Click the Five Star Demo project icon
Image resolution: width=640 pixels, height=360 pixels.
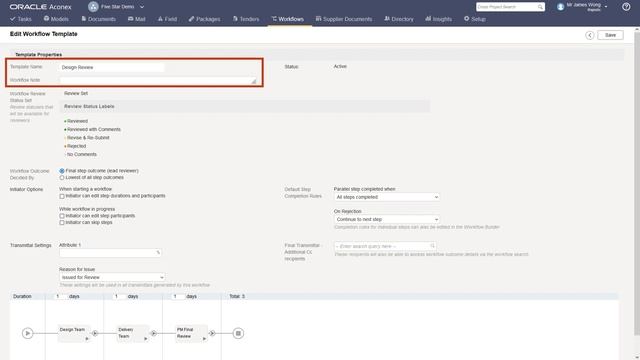[93, 7]
